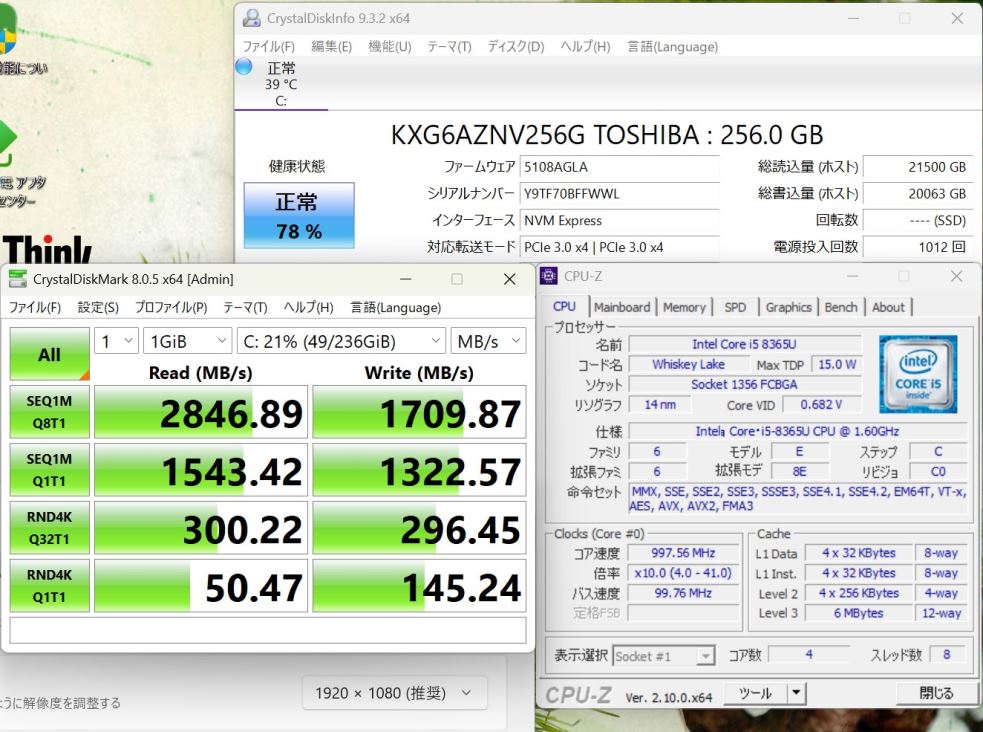Image resolution: width=983 pixels, height=732 pixels.
Task: Click the ツール button in CPU-Z
Action: [x=755, y=693]
